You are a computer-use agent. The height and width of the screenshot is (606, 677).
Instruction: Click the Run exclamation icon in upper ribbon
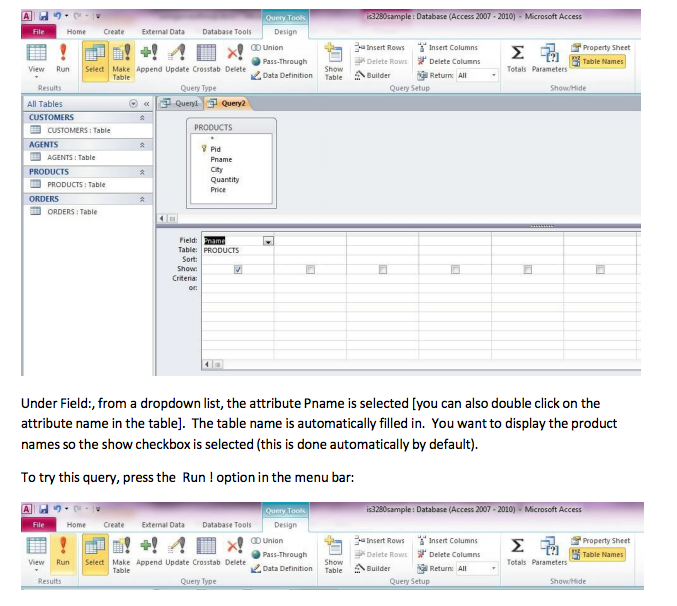pos(63,52)
